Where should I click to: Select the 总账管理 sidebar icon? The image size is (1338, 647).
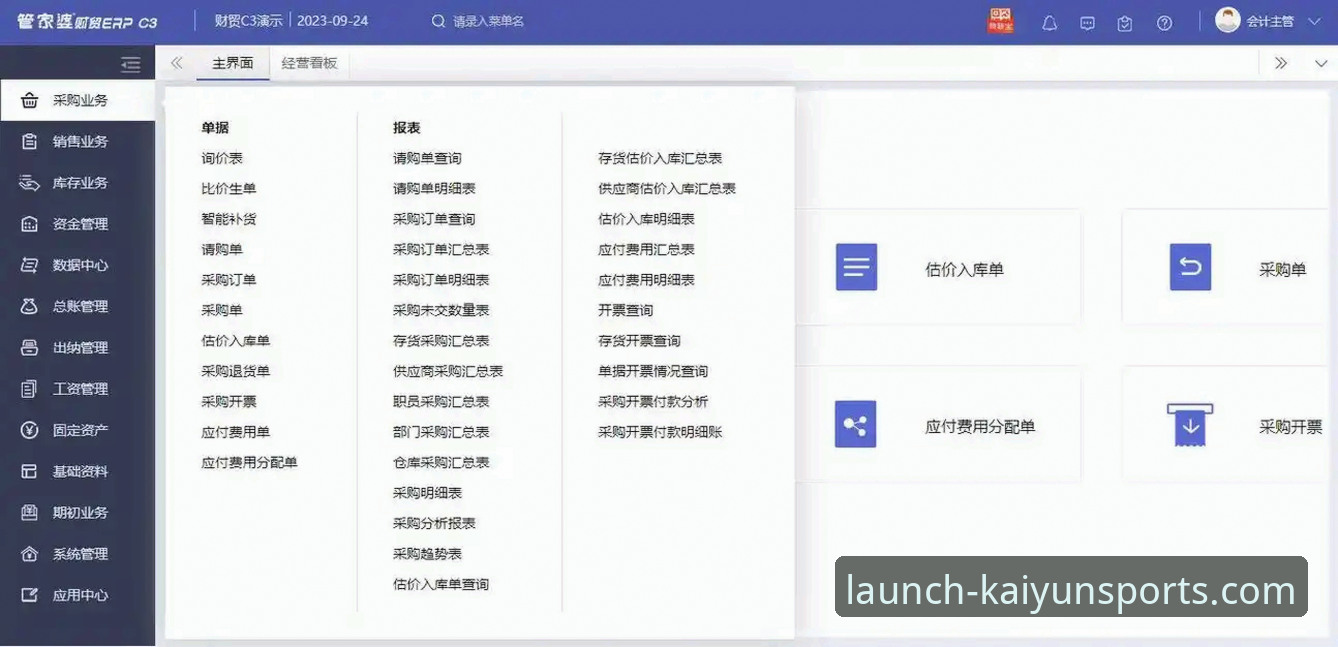coord(27,306)
